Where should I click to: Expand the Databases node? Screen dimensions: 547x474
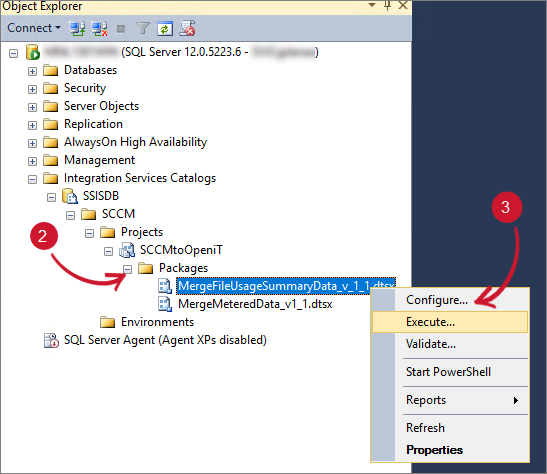click(x=32, y=71)
